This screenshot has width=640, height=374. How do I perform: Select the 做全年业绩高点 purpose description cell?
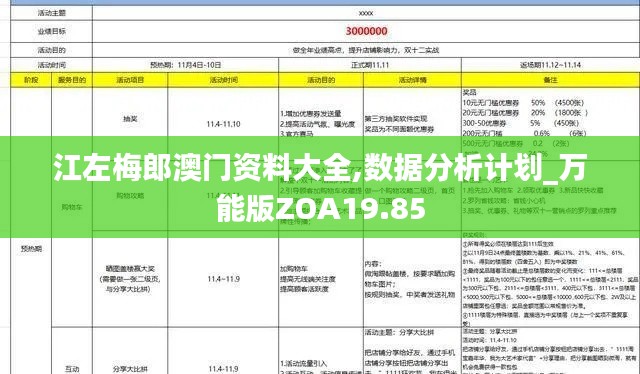[x=366, y=50]
